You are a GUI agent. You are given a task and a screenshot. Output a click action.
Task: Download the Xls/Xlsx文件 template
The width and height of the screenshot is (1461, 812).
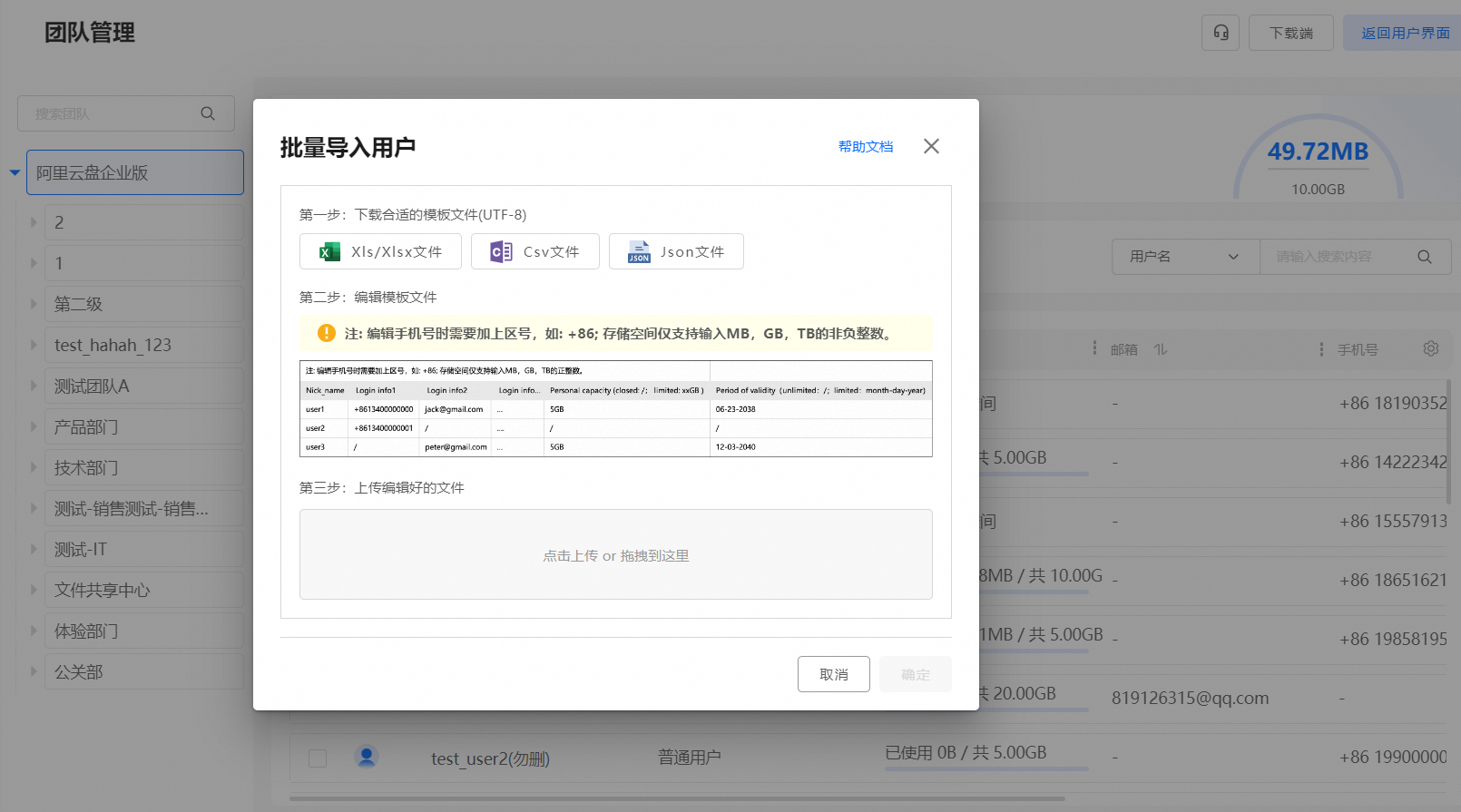click(x=380, y=251)
